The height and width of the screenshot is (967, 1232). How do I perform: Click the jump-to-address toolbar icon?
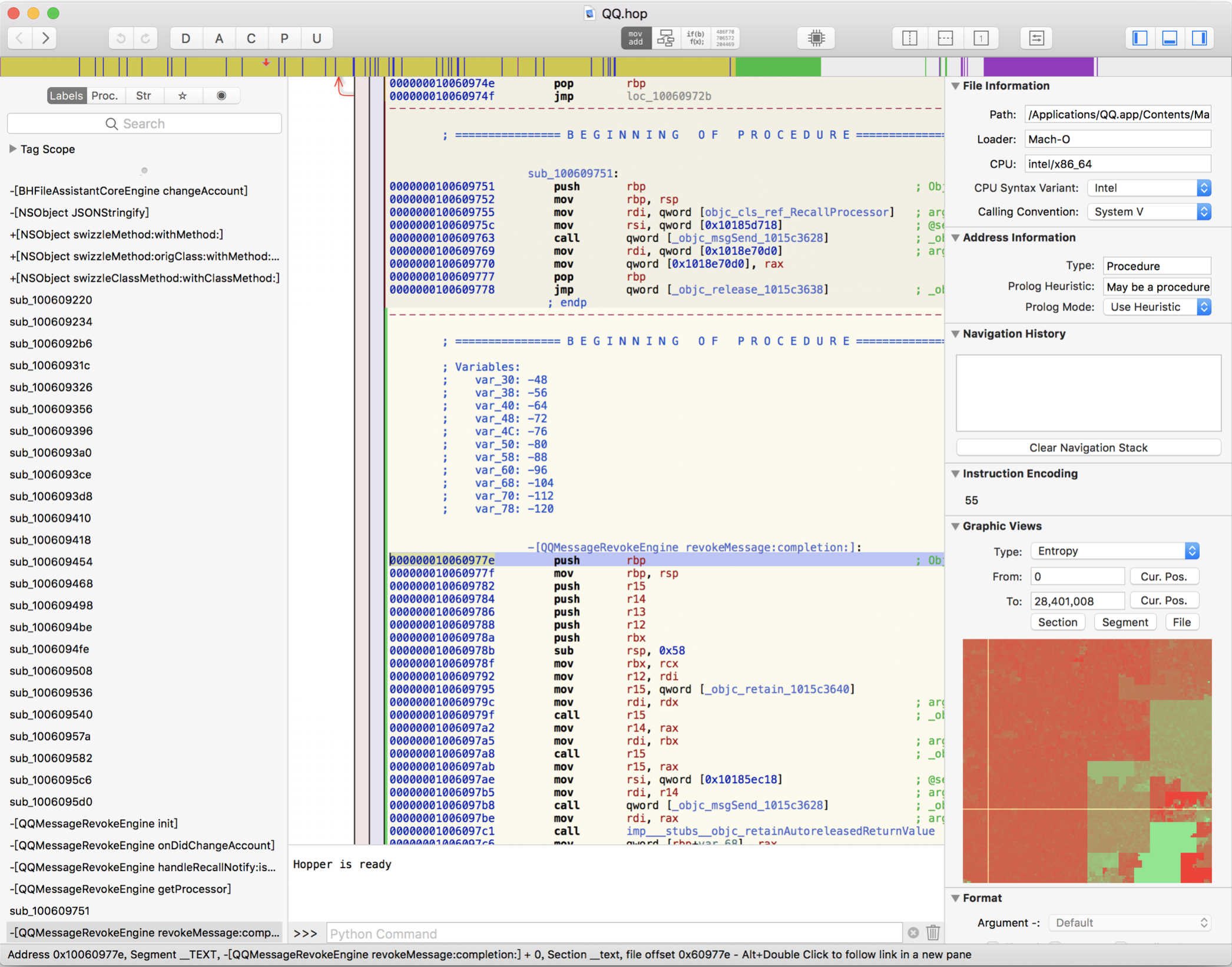[x=1036, y=38]
